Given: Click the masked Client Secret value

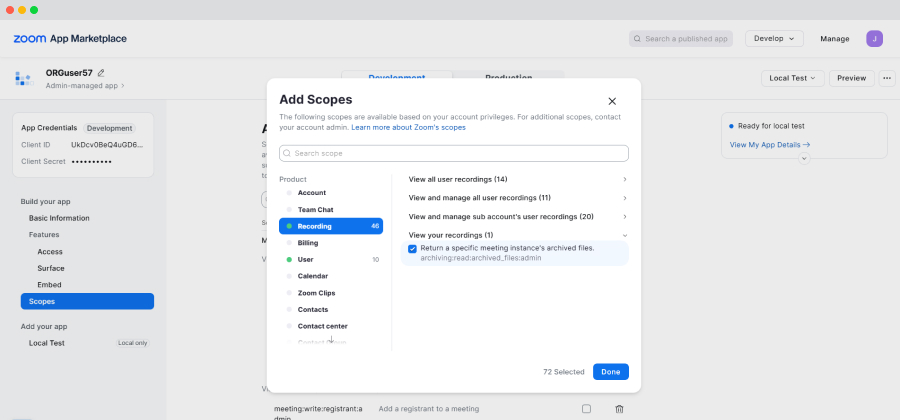Looking at the screenshot, I should click(x=91, y=162).
